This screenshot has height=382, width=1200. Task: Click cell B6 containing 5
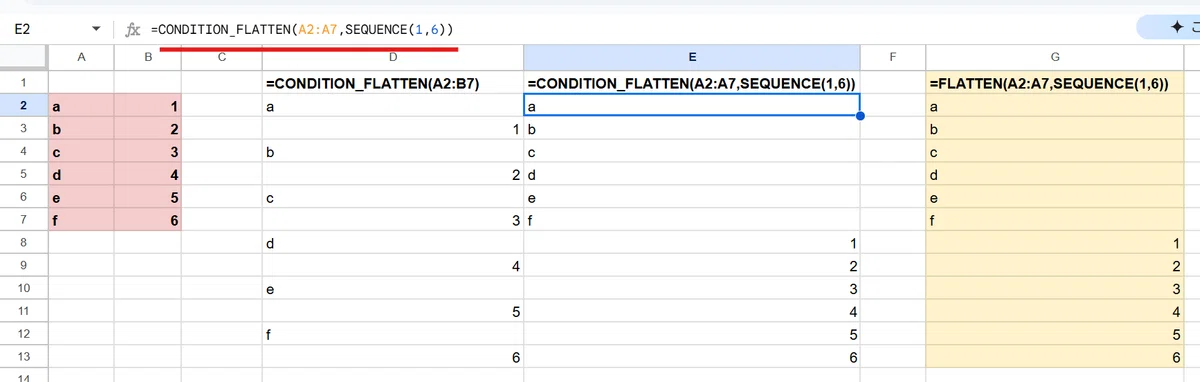148,198
